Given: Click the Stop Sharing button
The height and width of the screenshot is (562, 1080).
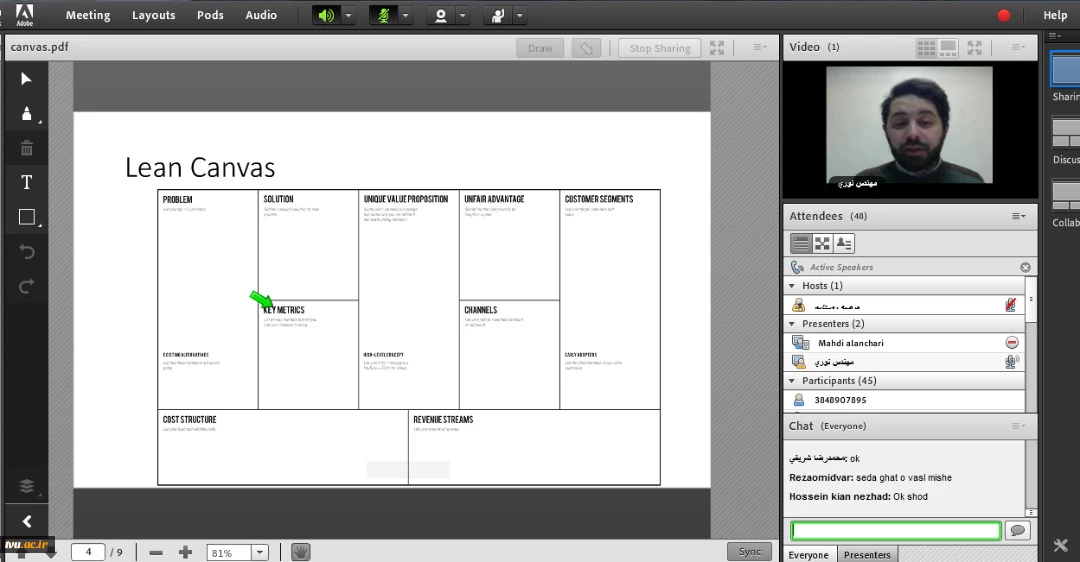Looking at the screenshot, I should 659,48.
